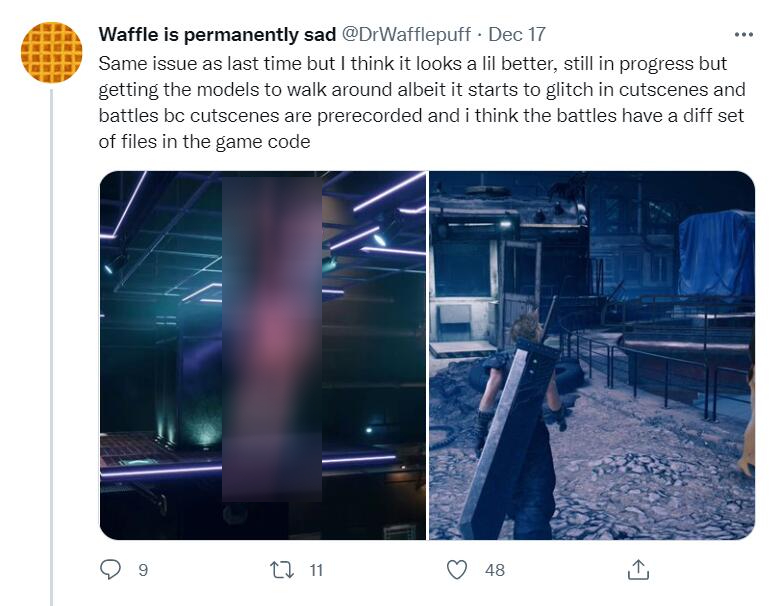Retweet this post using the arrows icon
Viewport: 775px width, 606px height.
click(282, 570)
